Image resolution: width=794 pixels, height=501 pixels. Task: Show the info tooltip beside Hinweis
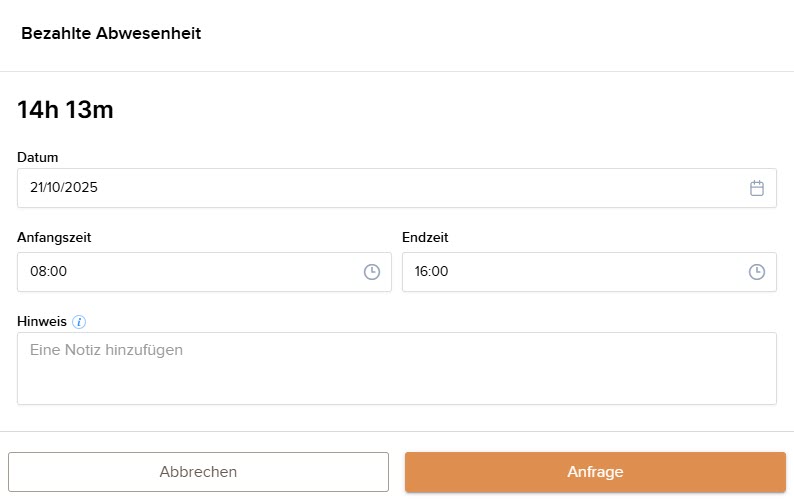pyautogui.click(x=80, y=322)
